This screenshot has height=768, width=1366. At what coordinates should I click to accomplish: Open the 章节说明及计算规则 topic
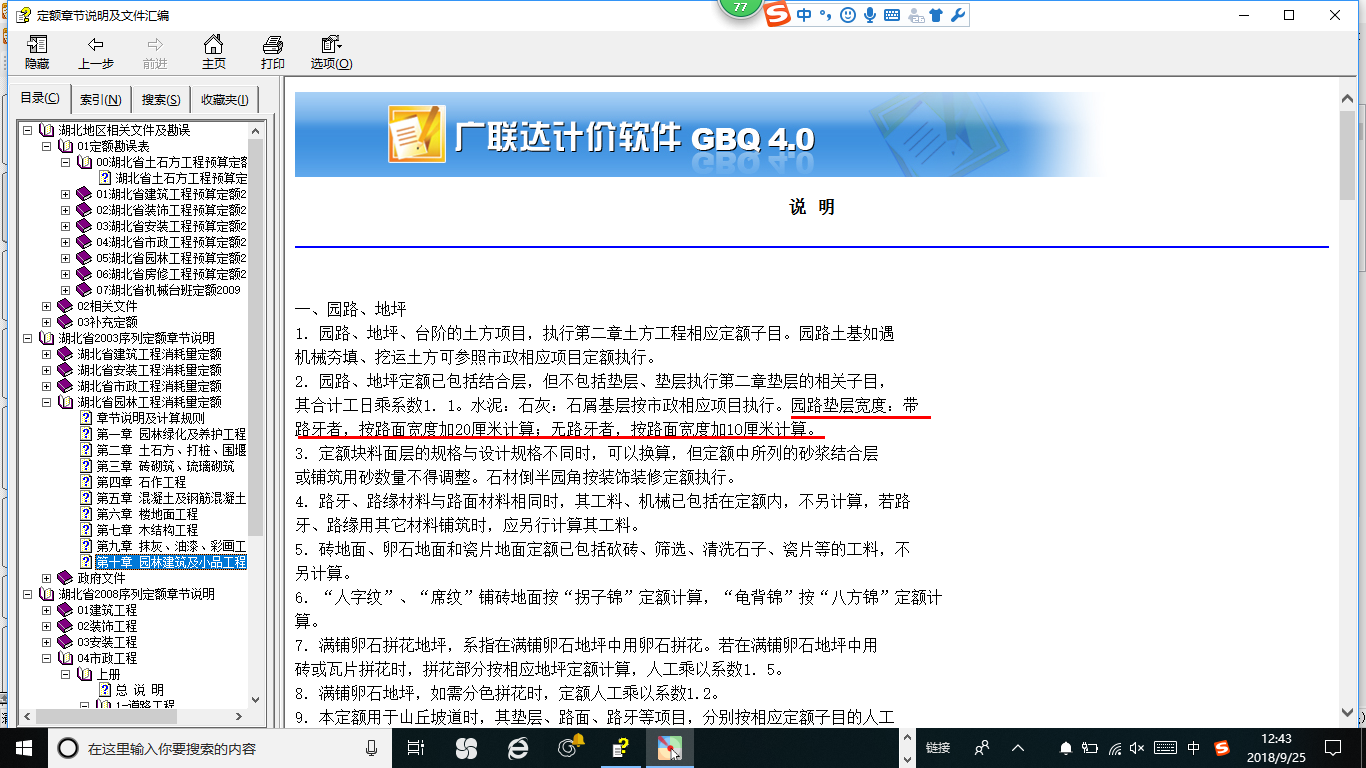click(150, 418)
